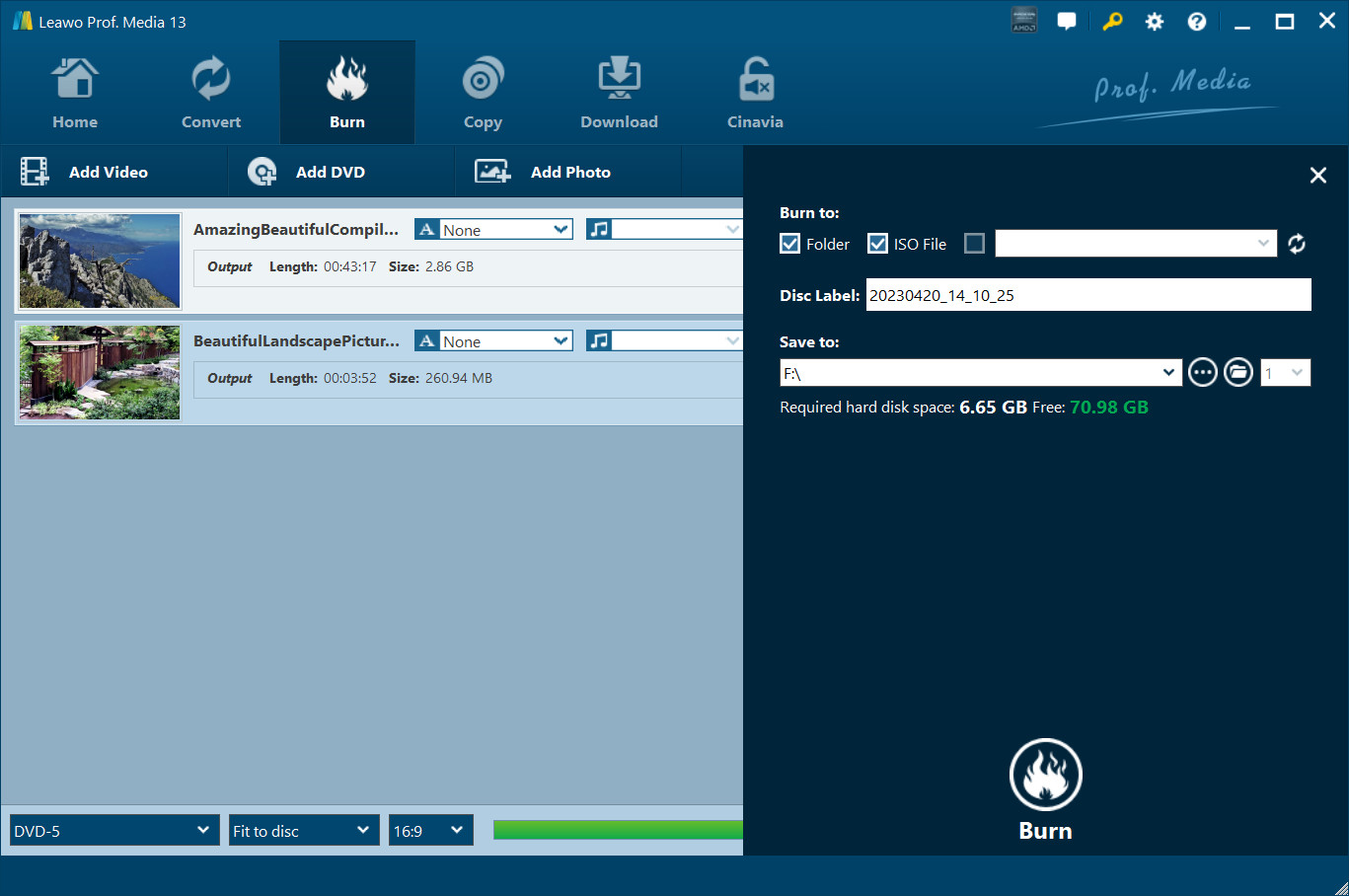
Task: Expand the DVD-5 disc type dropdown
Action: pyautogui.click(x=114, y=831)
